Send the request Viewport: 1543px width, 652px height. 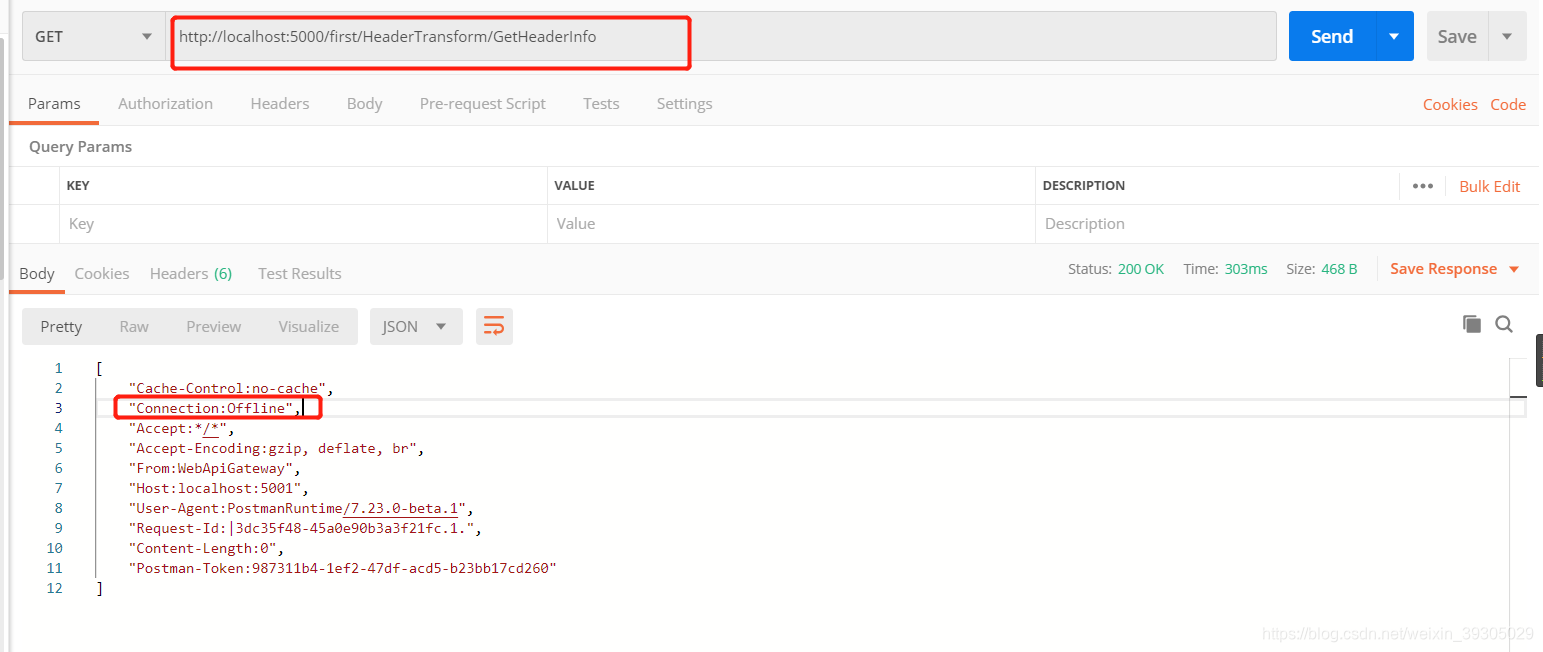click(1332, 36)
